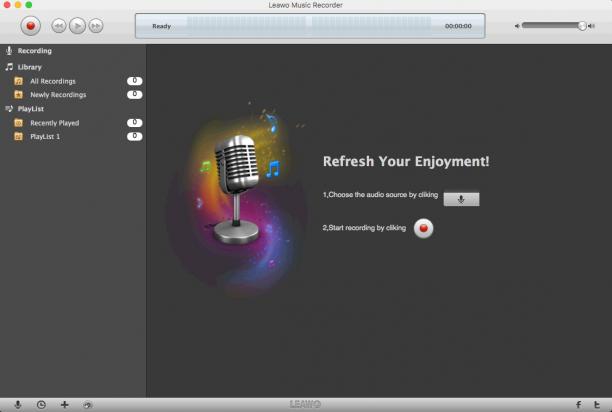Viewport: 612px width, 412px height.
Task: Close the window with the red button
Action: click(7, 5)
